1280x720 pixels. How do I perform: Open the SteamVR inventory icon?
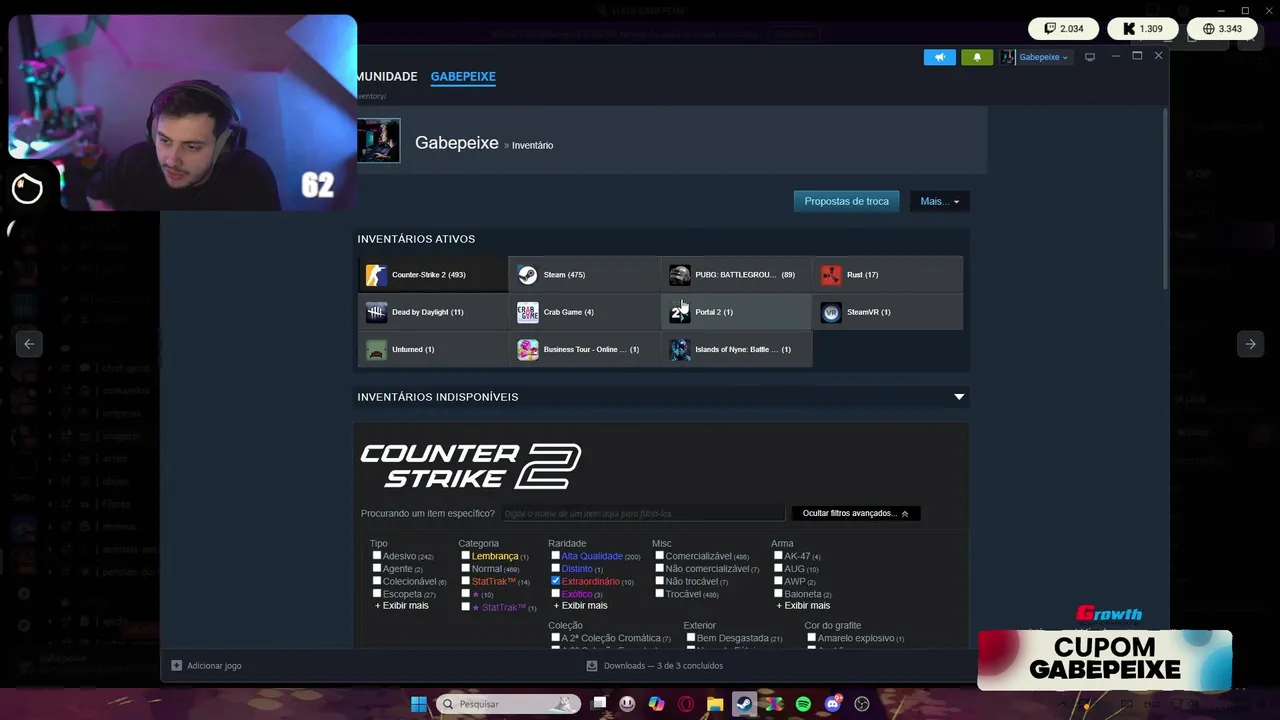tap(831, 312)
